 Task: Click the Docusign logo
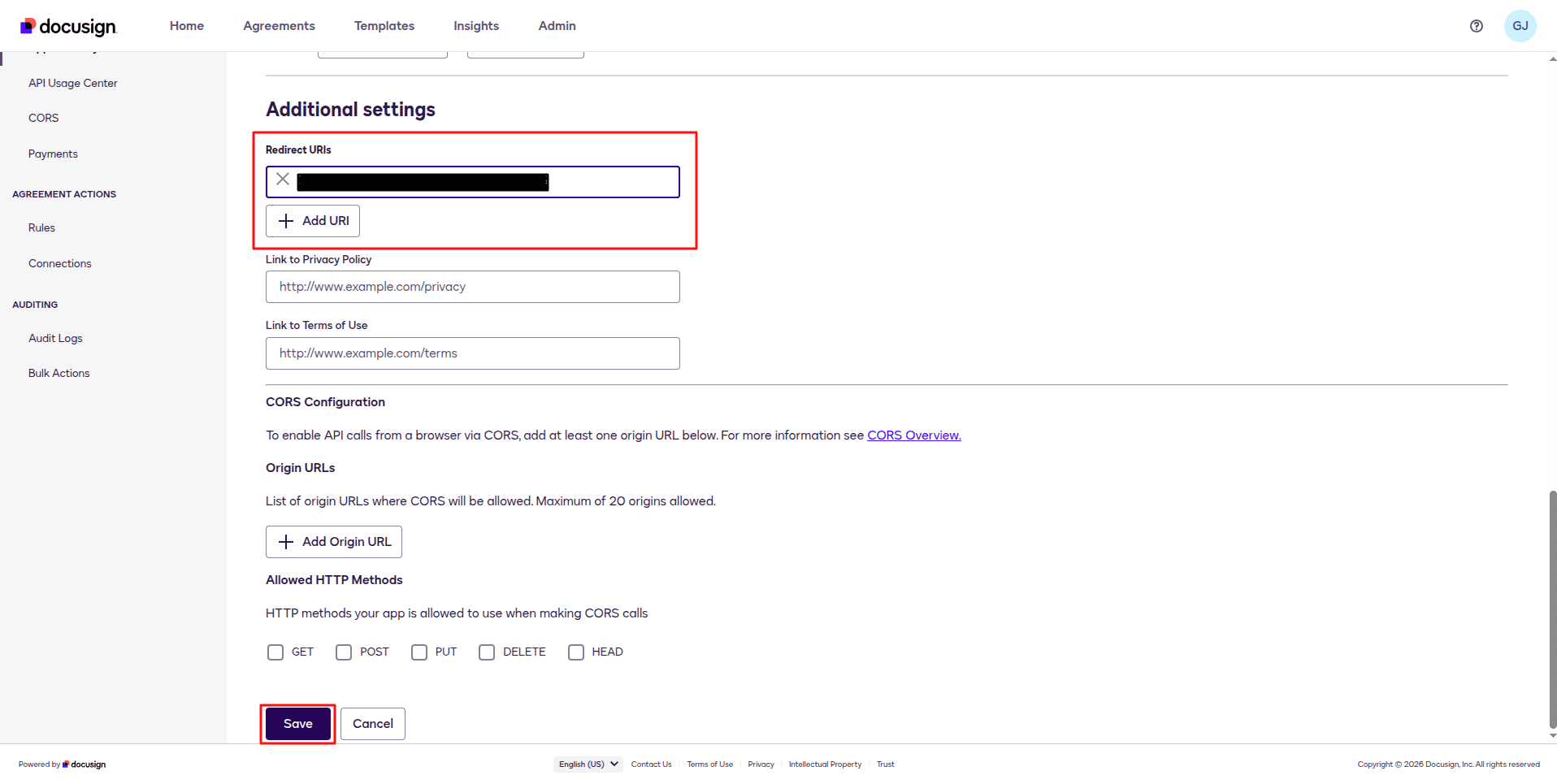coord(68,26)
